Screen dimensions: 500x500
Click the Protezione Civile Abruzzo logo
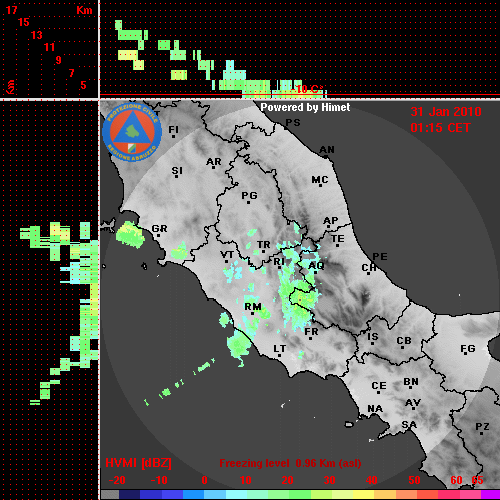[x=132, y=132]
